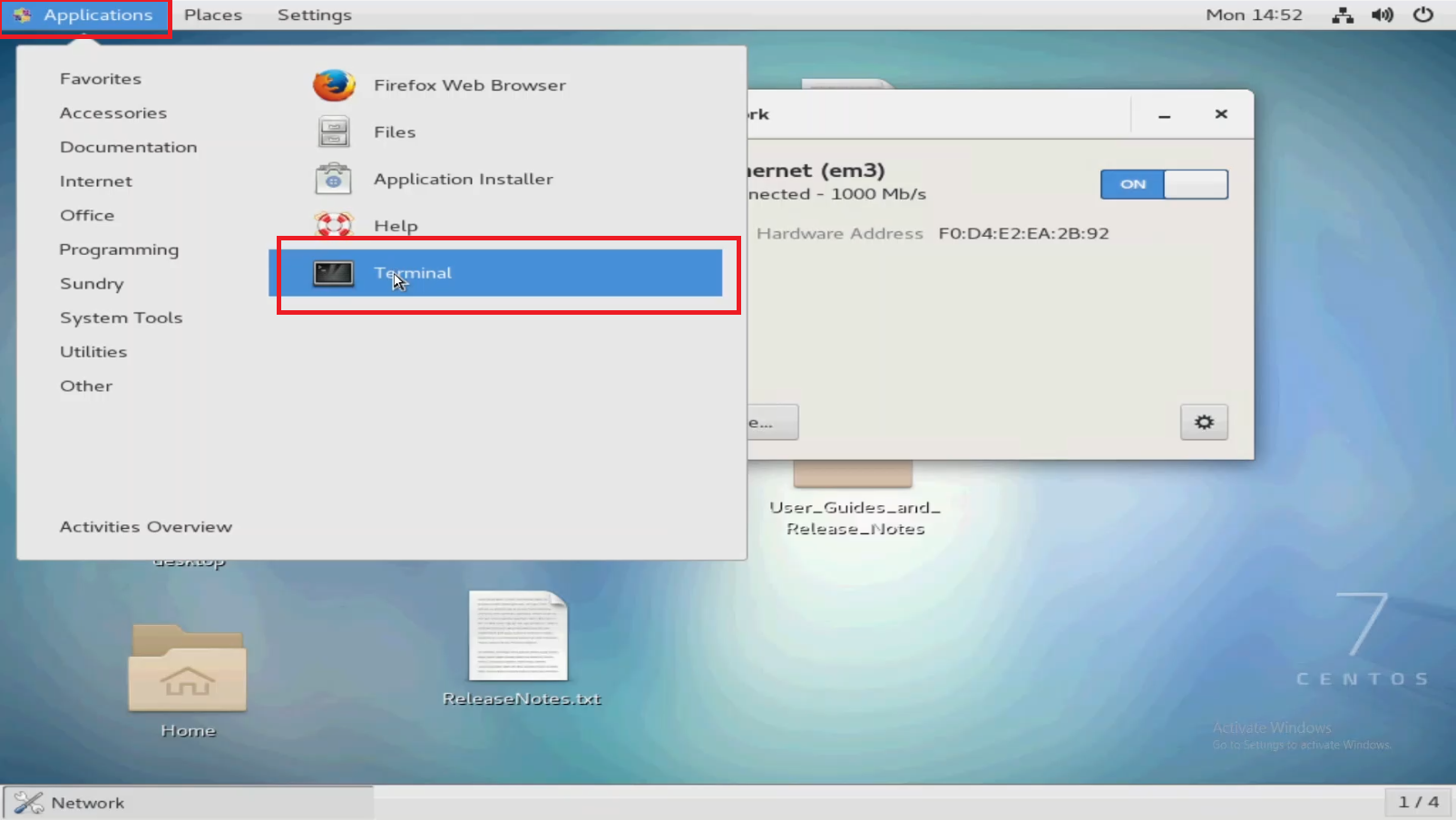Open the network status icon in top bar
The width and height of the screenshot is (1456, 820).
tap(1343, 15)
